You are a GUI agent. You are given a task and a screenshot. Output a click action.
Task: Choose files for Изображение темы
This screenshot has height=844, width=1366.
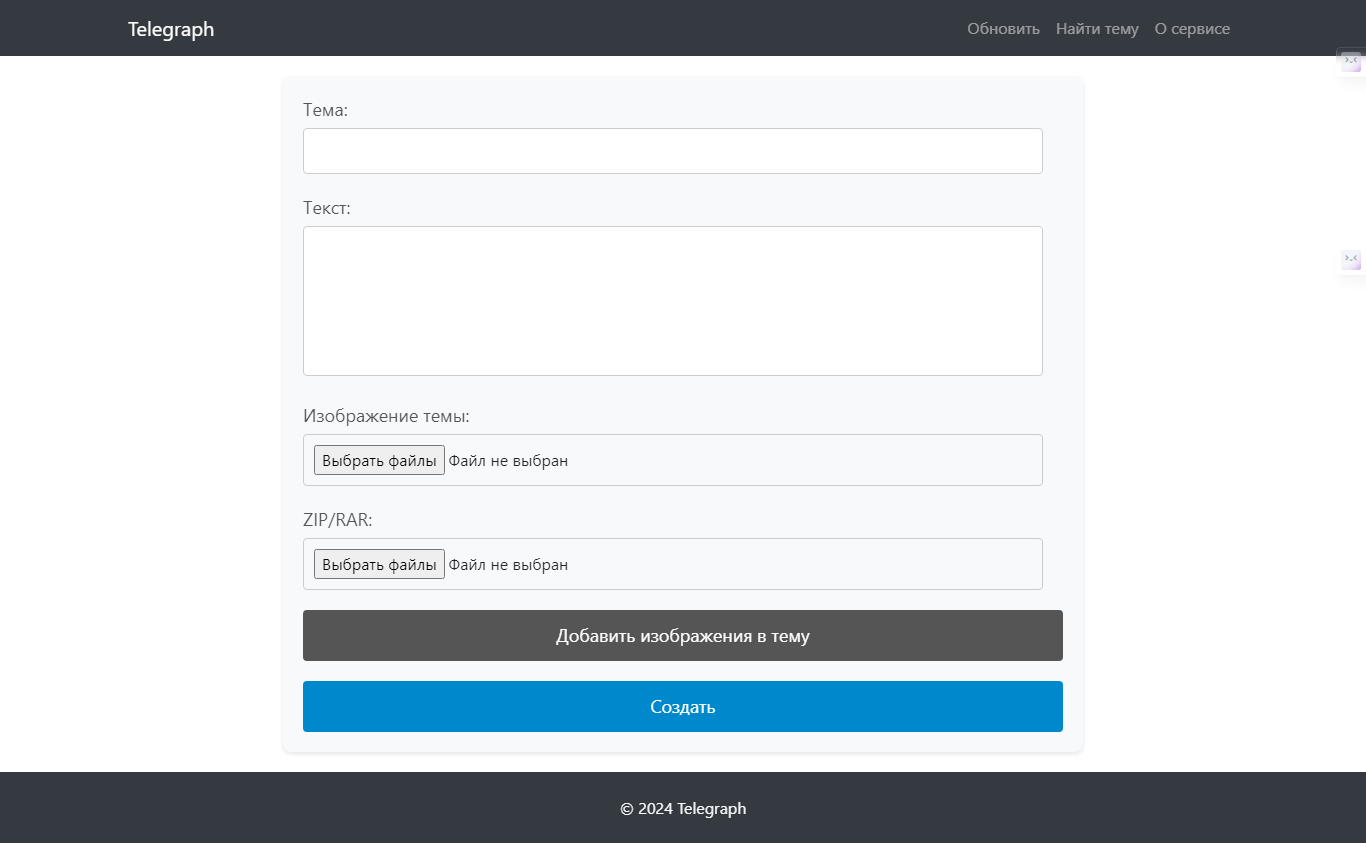(x=379, y=460)
